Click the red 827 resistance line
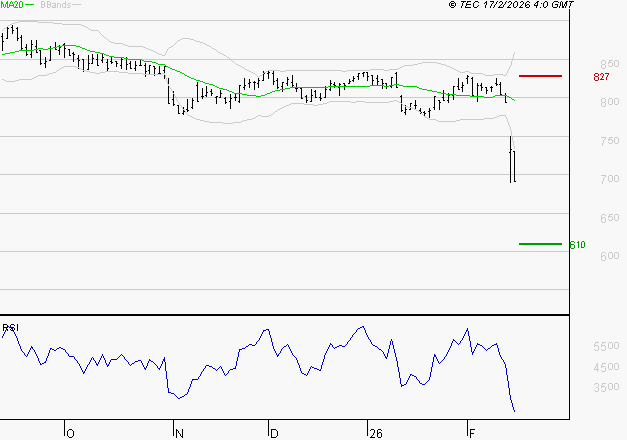The height and width of the screenshot is (440, 627). pyautogui.click(x=540, y=76)
